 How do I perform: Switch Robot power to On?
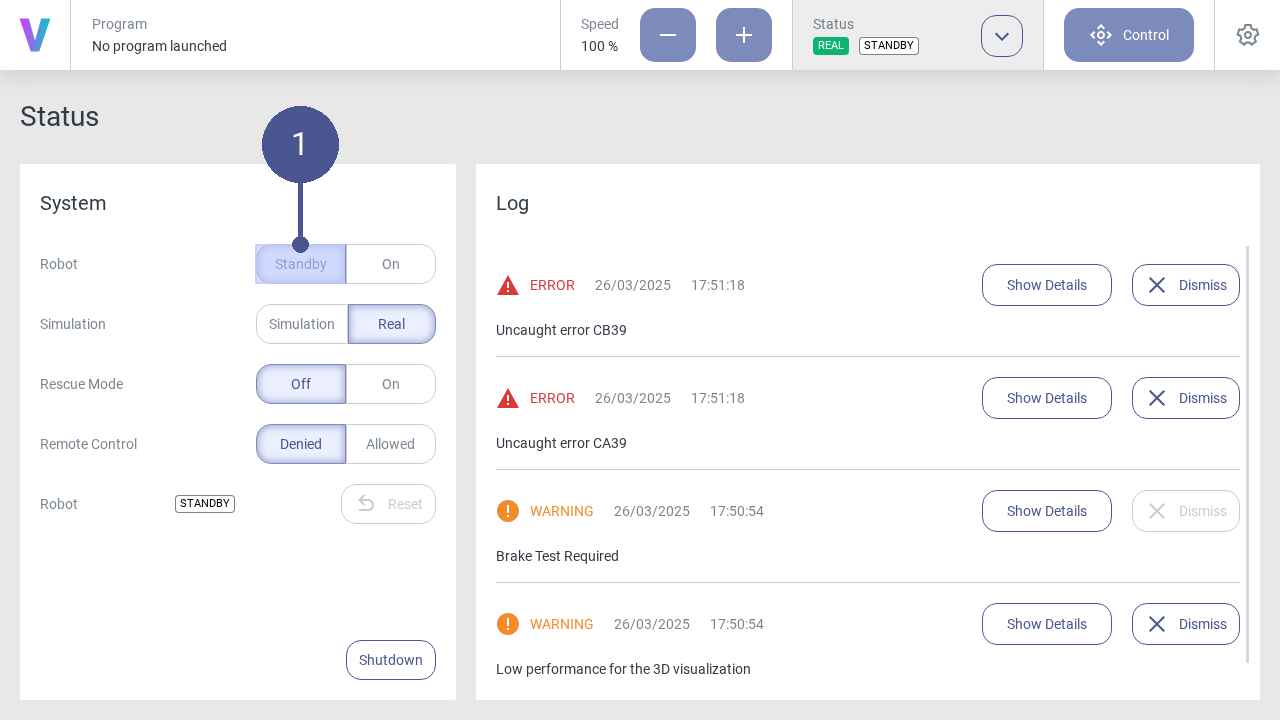point(390,264)
